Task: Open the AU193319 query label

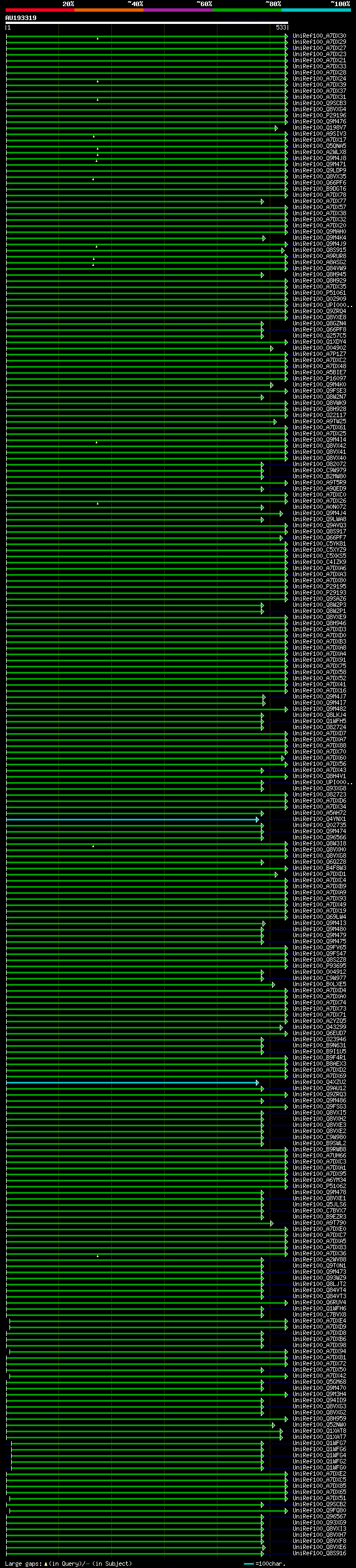Action: [21, 18]
